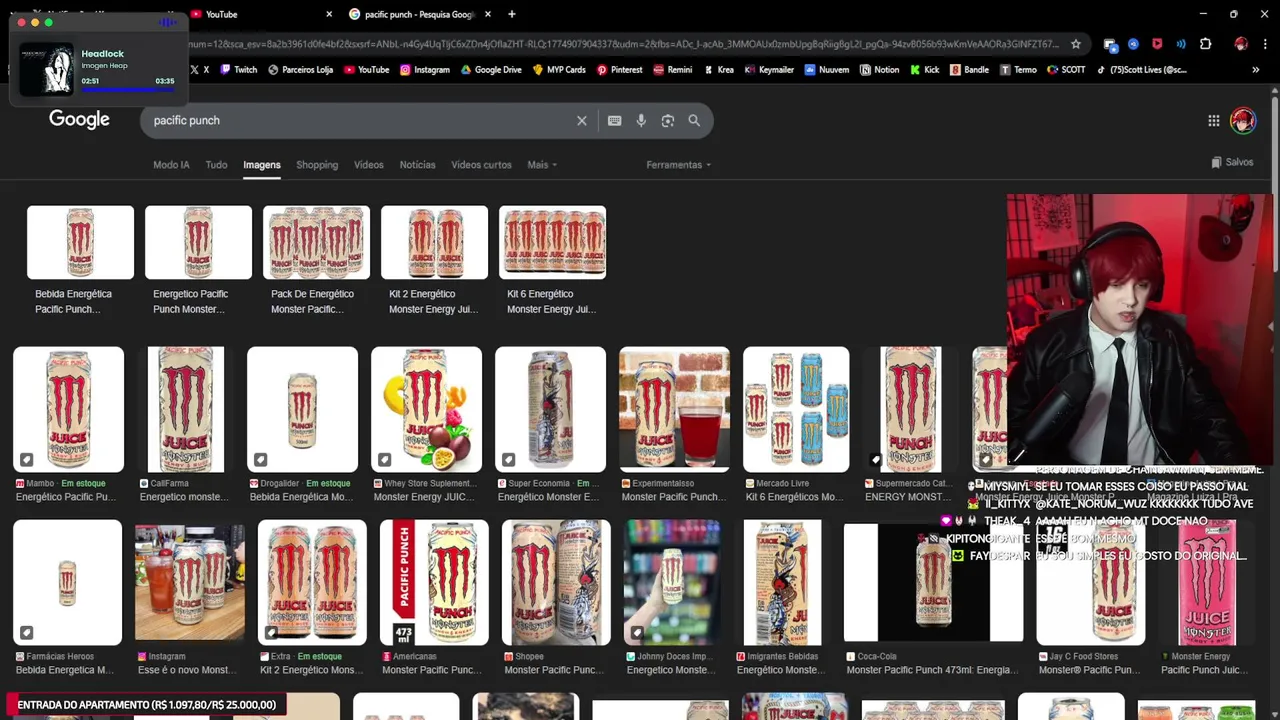Open Salvos saved items
Screen dimensions: 1280x720
(1231, 162)
